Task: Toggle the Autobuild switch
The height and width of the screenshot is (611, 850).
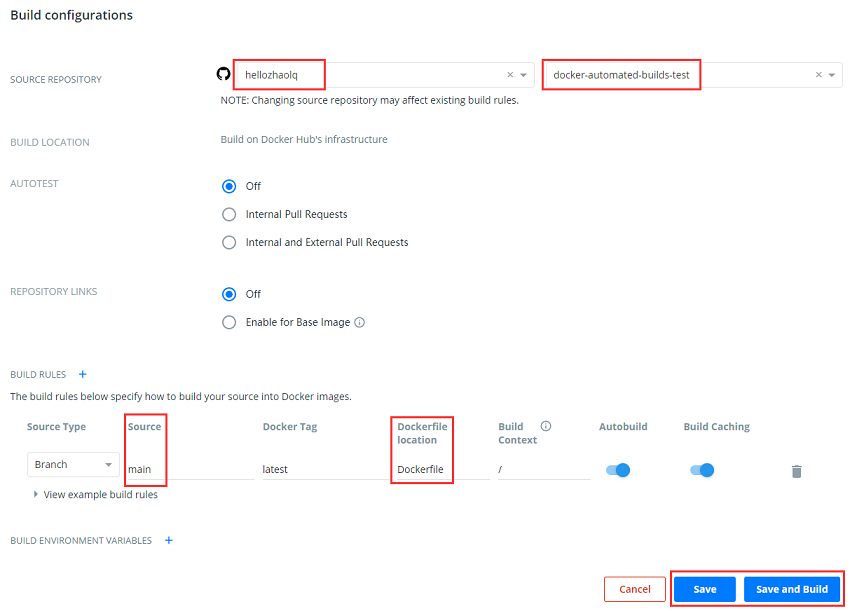Action: pyautogui.click(x=618, y=470)
